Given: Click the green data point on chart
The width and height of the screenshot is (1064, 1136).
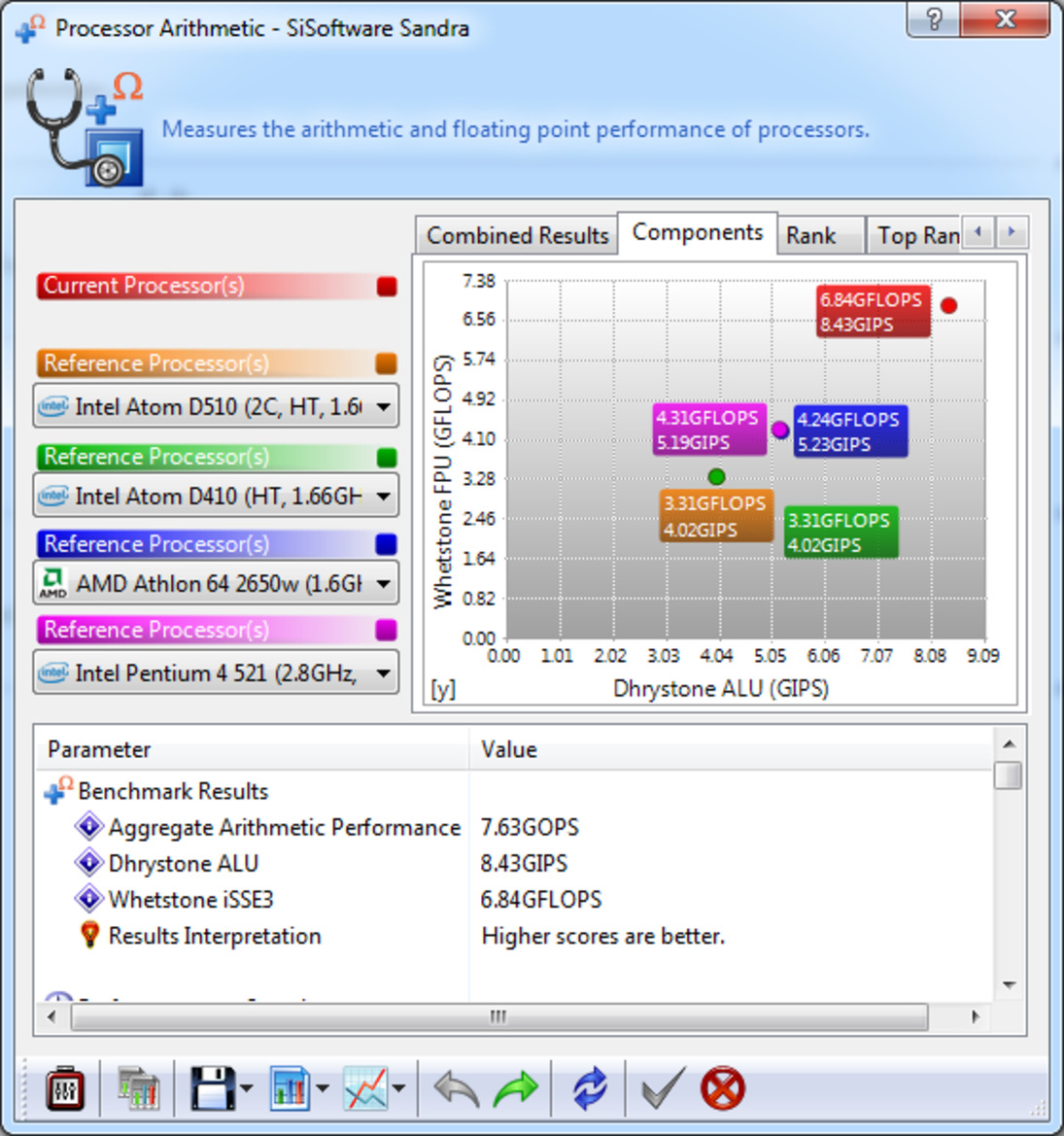Looking at the screenshot, I should pyautogui.click(x=716, y=476).
